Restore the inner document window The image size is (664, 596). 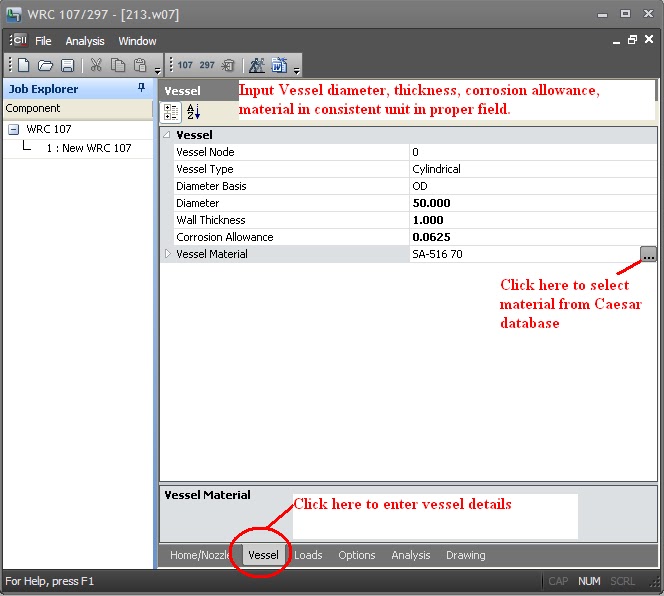[632, 40]
